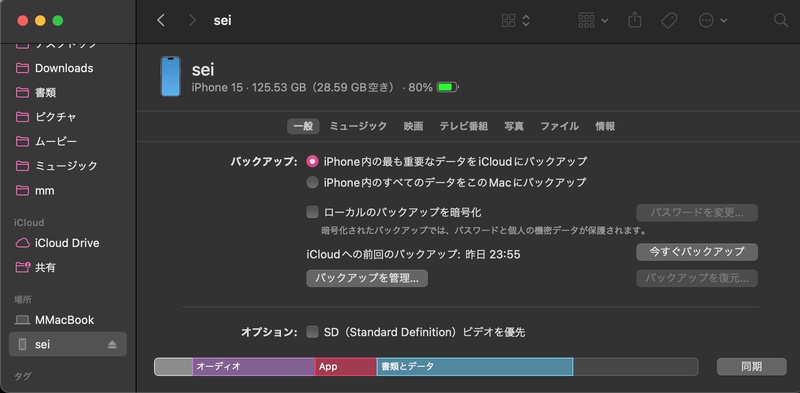Open the ムービー sidebar folder
The width and height of the screenshot is (800, 393).
68,141
